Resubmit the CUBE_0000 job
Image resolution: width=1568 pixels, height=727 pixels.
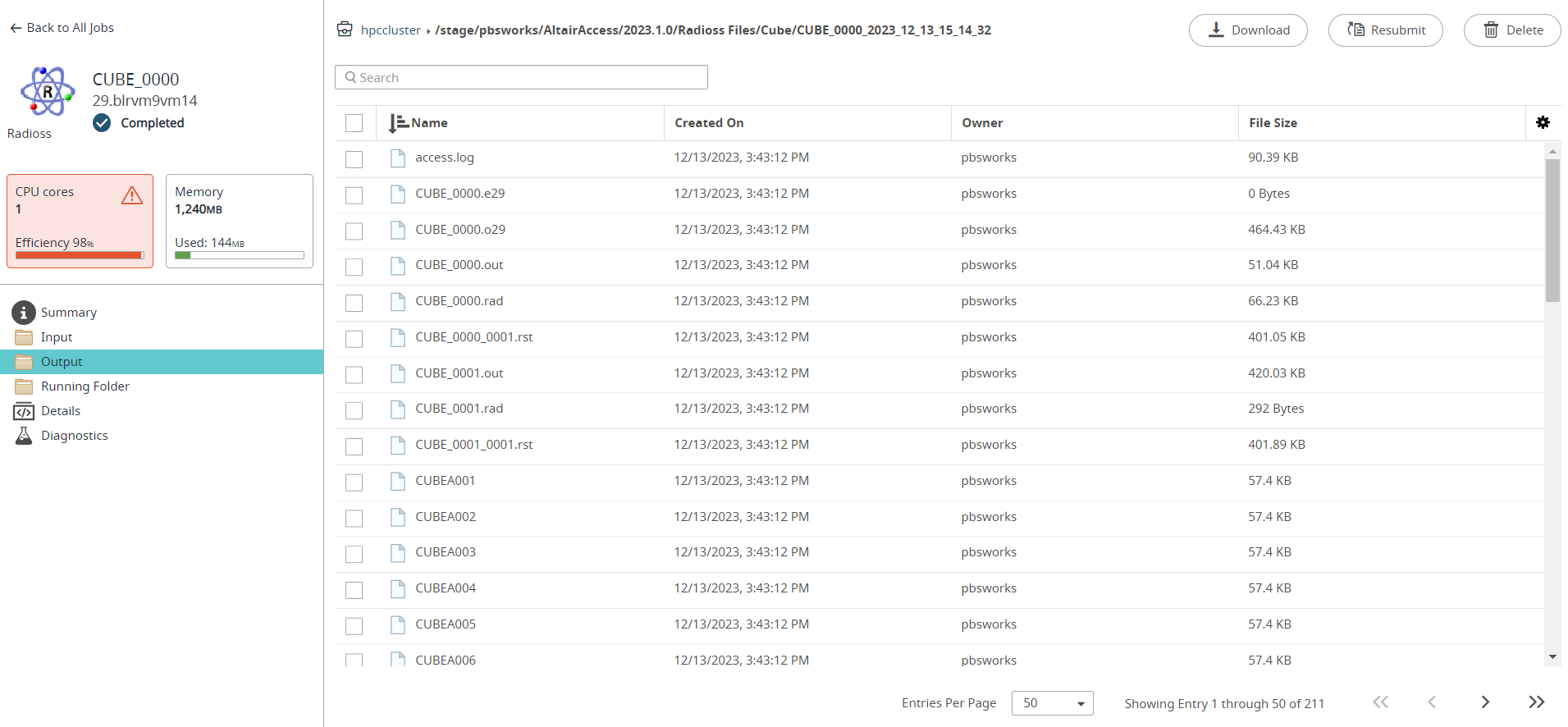[x=1386, y=30]
